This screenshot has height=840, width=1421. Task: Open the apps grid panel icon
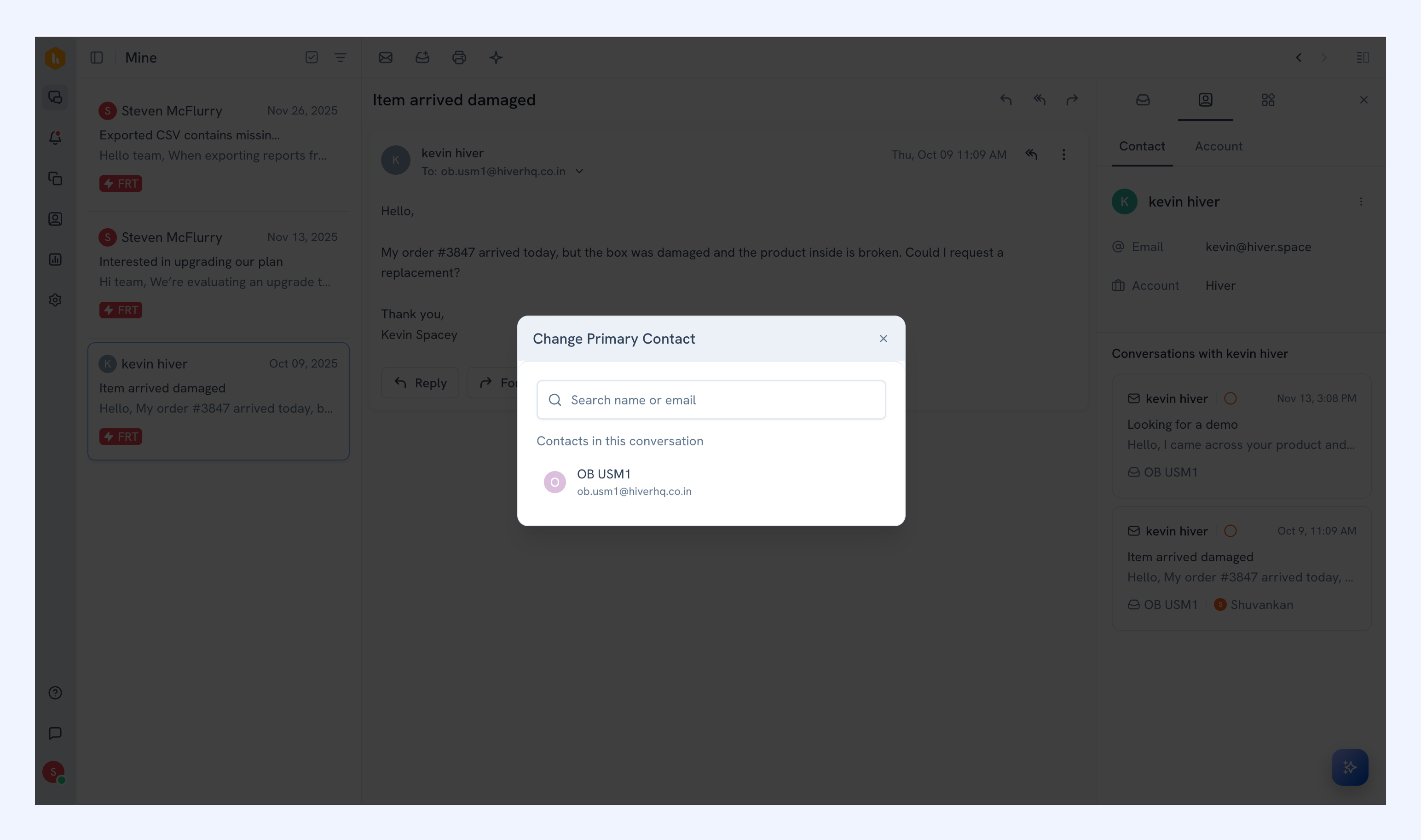(x=1268, y=100)
